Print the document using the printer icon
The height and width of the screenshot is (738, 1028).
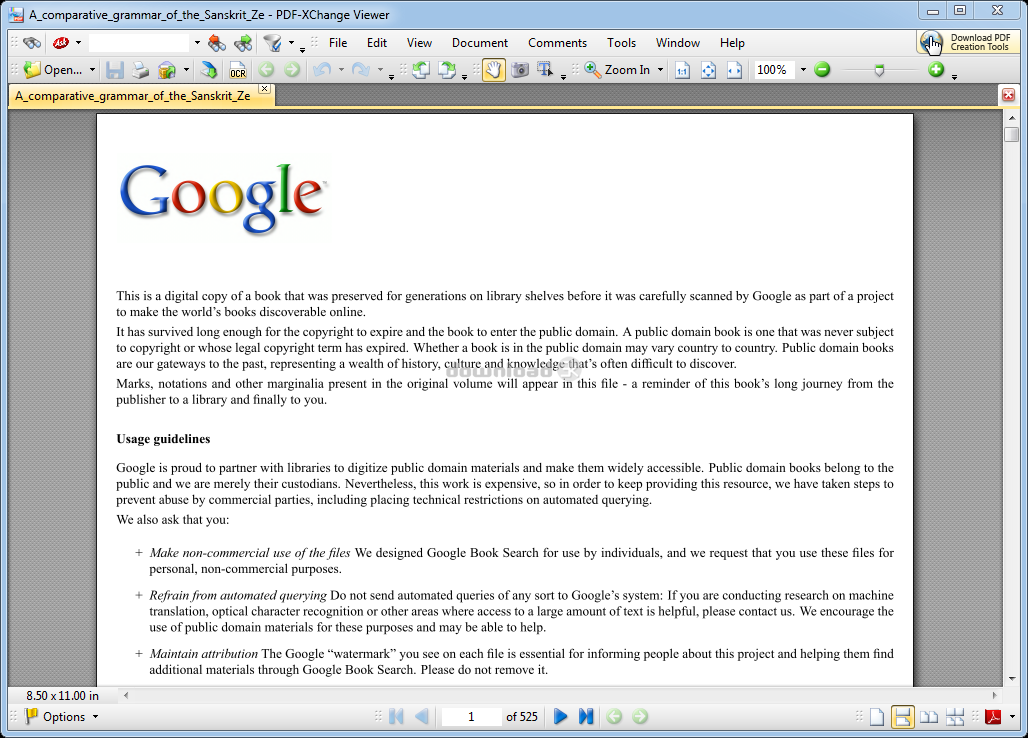pyautogui.click(x=141, y=70)
